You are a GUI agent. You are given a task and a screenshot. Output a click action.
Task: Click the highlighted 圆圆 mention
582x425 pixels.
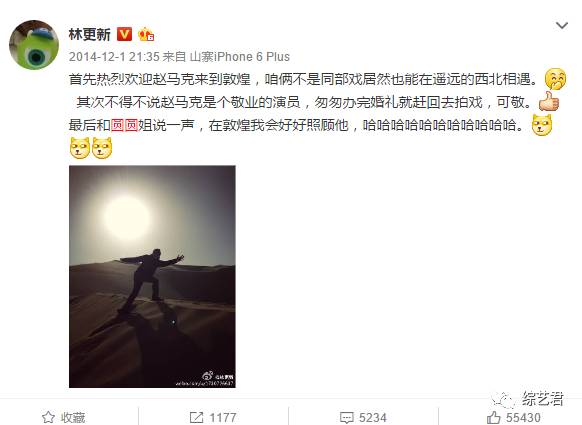(124, 125)
